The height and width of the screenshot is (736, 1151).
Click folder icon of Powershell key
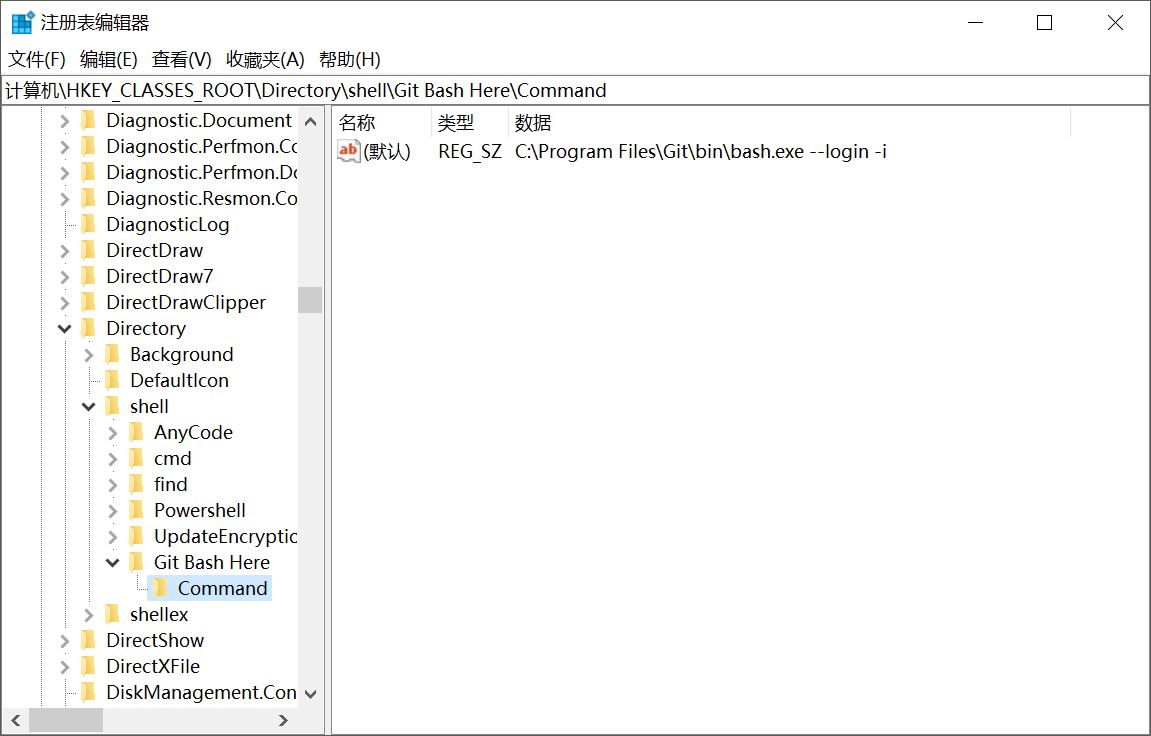[x=137, y=510]
